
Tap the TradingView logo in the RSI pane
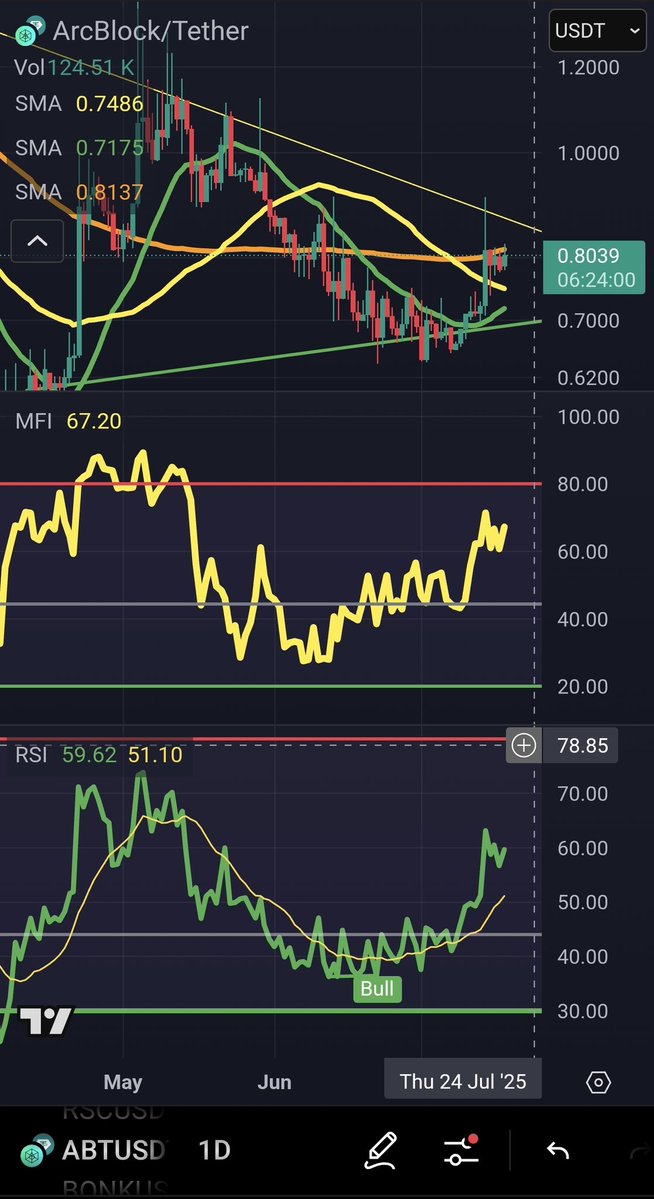(45, 1021)
